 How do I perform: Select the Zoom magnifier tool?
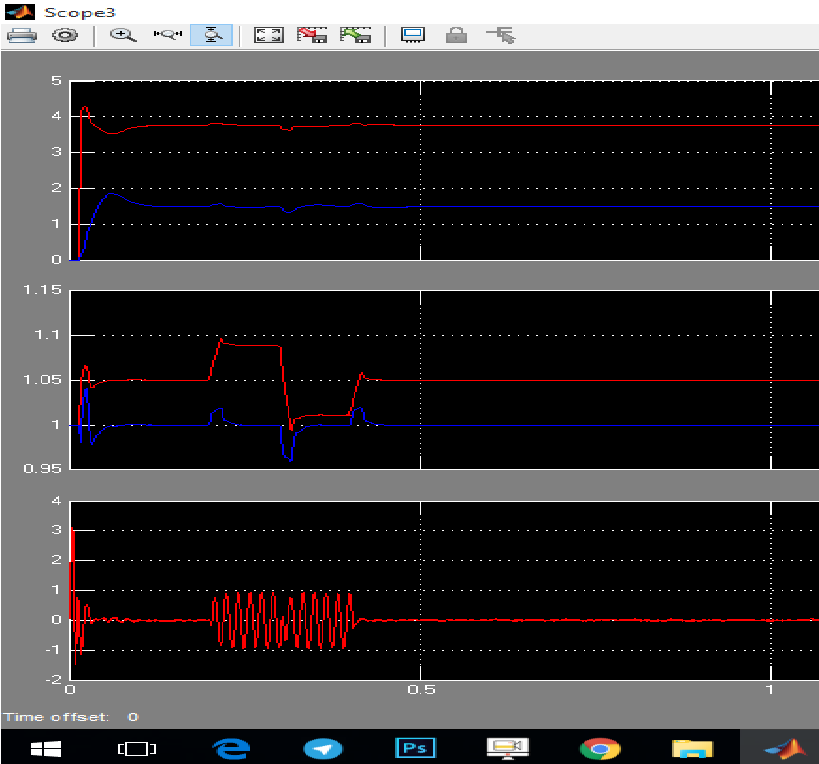pyautogui.click(x=122, y=35)
